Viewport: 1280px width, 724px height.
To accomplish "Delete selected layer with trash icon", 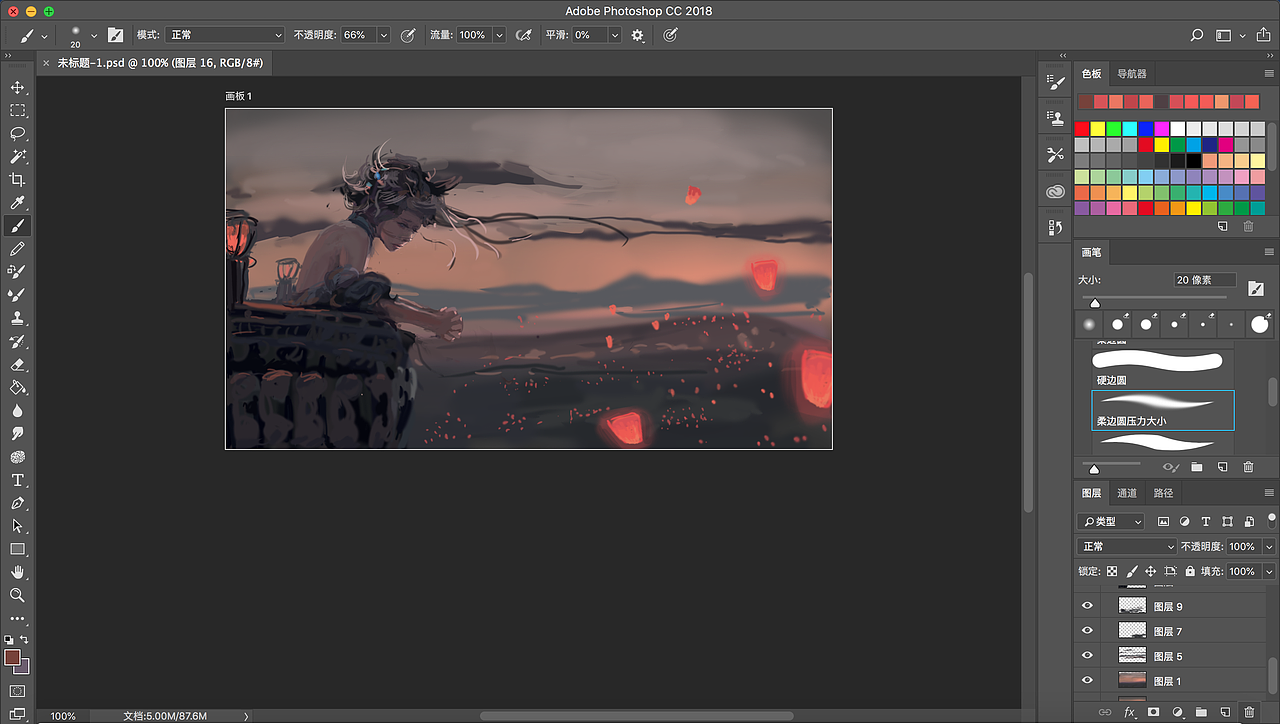I will coord(1248,712).
